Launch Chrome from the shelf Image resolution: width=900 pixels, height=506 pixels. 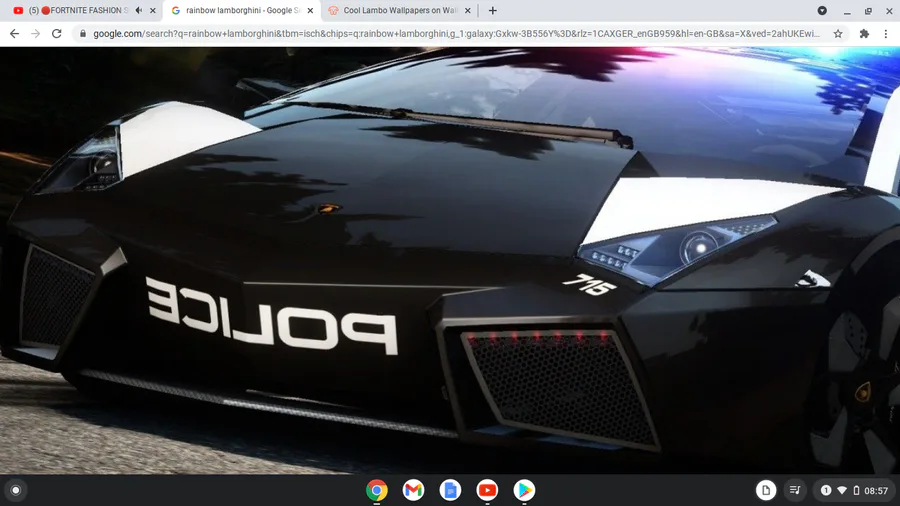[x=377, y=490]
